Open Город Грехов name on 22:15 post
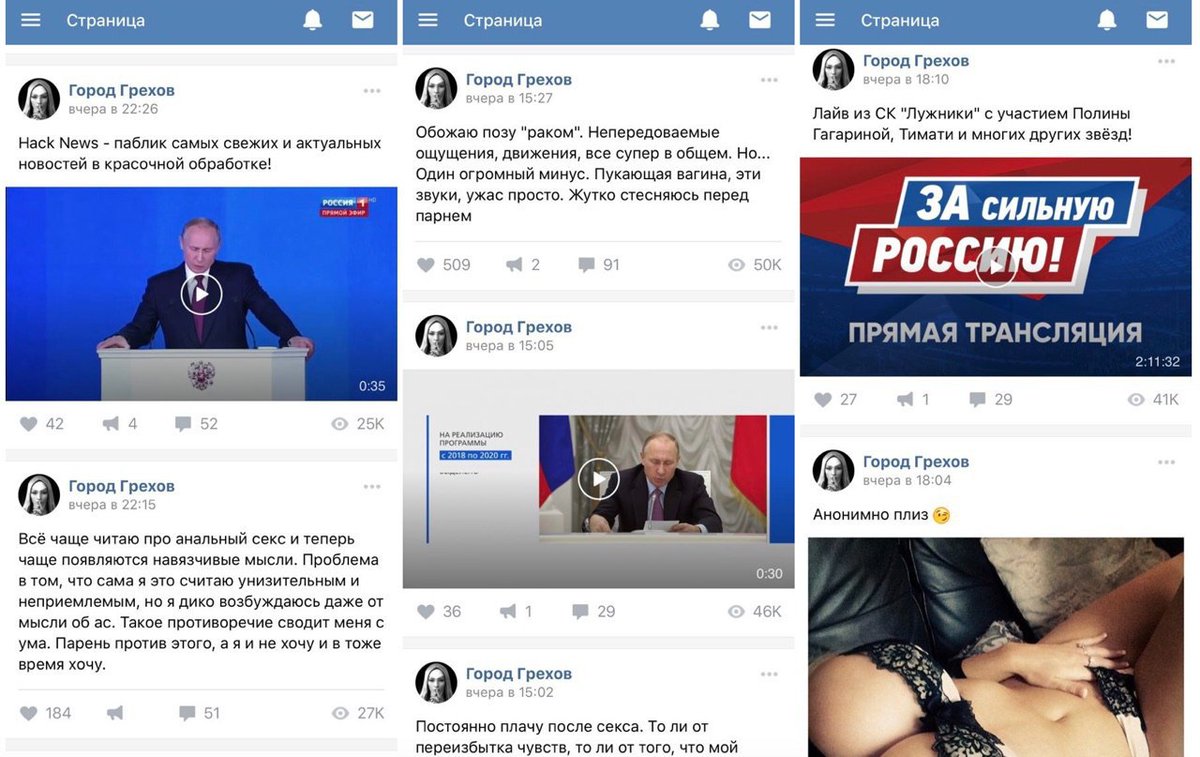Image resolution: width=1200 pixels, height=757 pixels. pos(122,486)
